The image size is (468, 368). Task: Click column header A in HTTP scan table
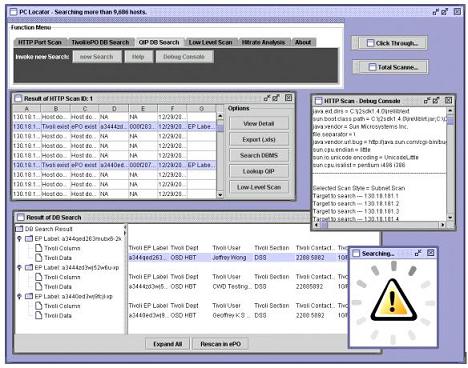pyautogui.click(x=27, y=109)
